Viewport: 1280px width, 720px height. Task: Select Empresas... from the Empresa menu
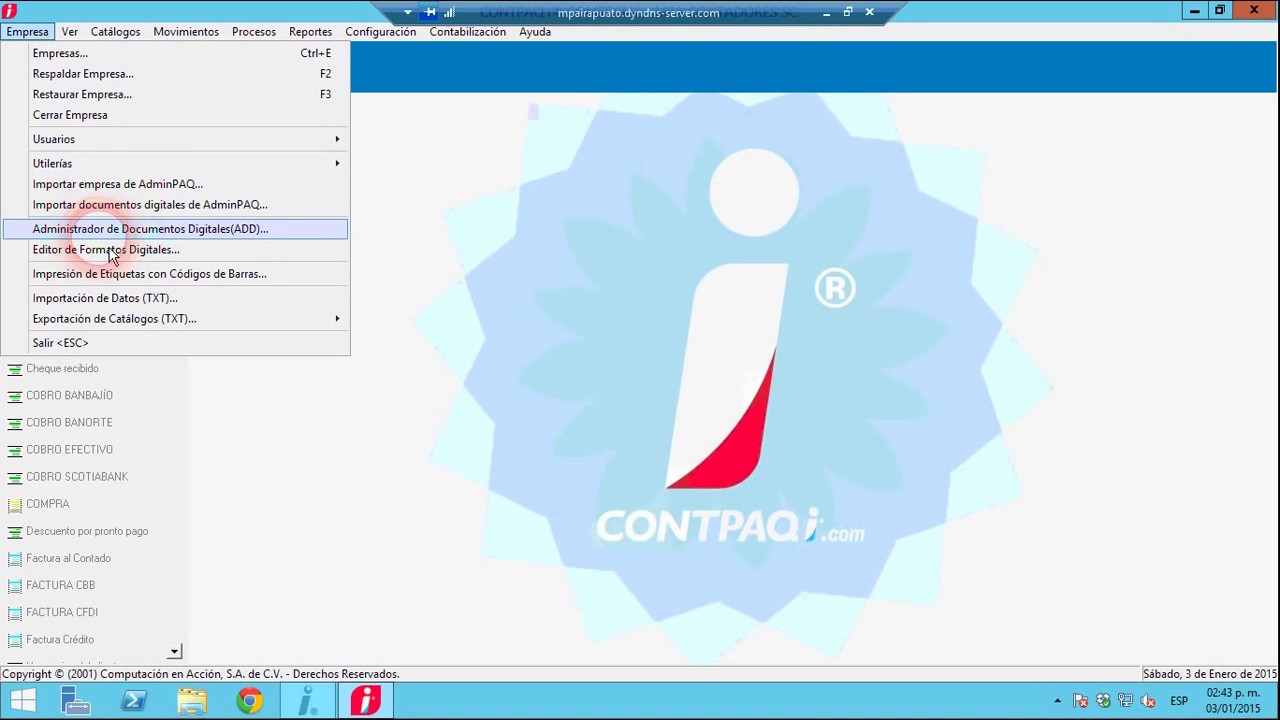click(x=175, y=53)
